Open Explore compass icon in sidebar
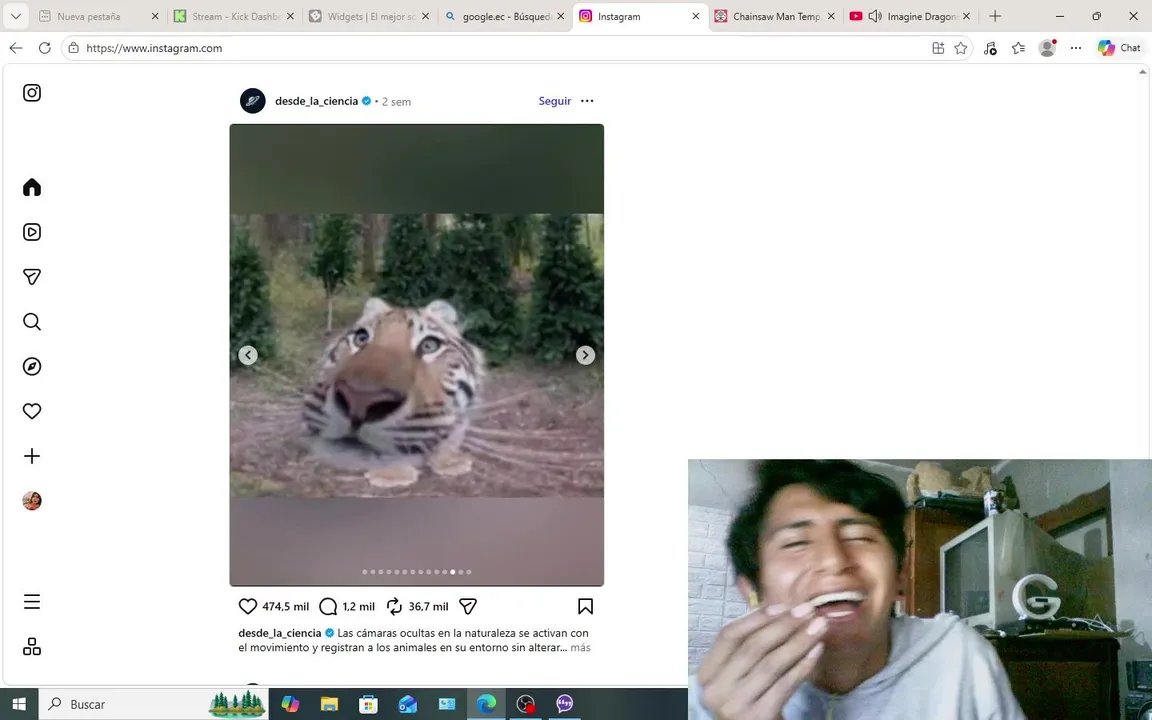The width and height of the screenshot is (1152, 720). (32, 367)
